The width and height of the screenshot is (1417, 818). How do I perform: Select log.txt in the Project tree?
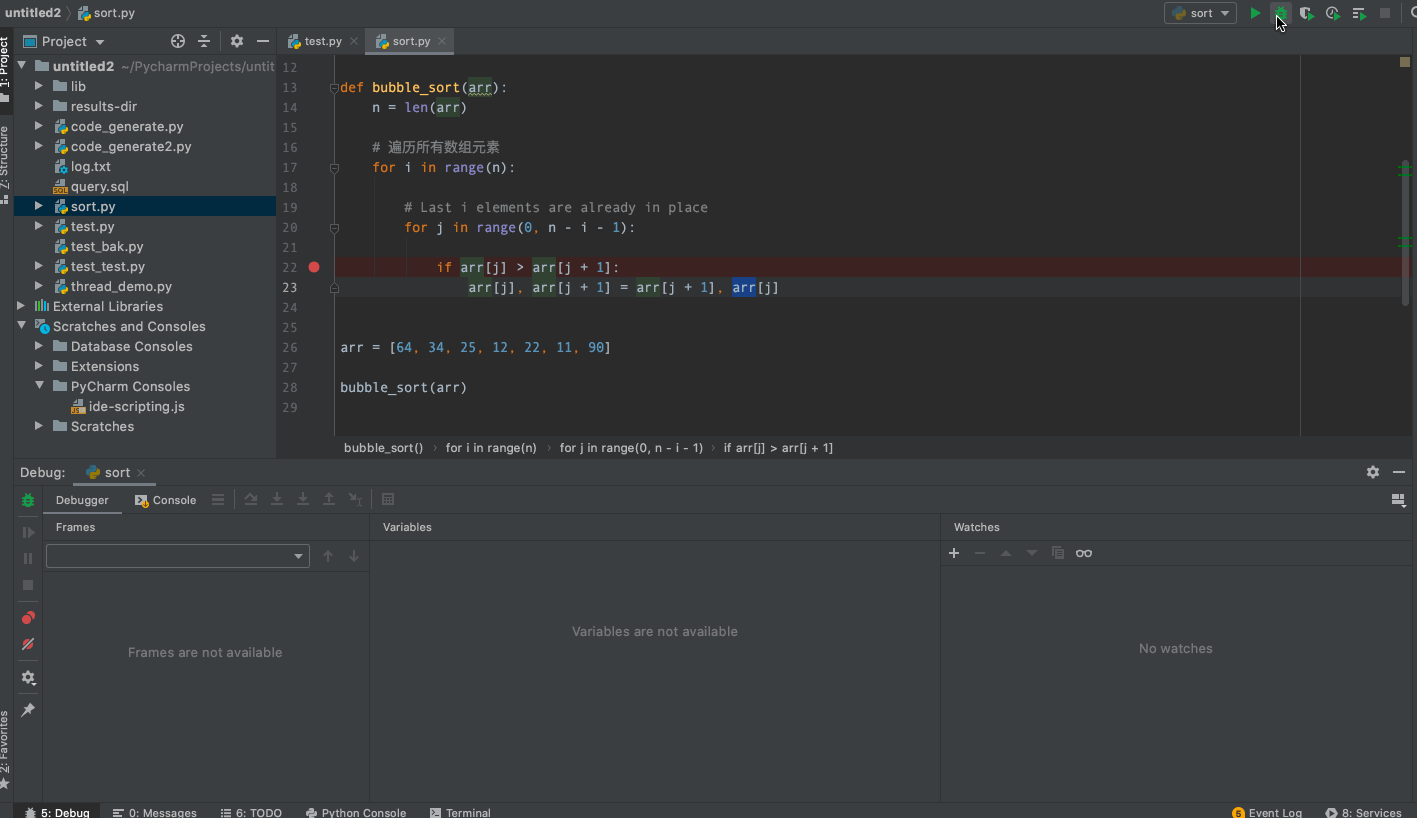point(90,166)
